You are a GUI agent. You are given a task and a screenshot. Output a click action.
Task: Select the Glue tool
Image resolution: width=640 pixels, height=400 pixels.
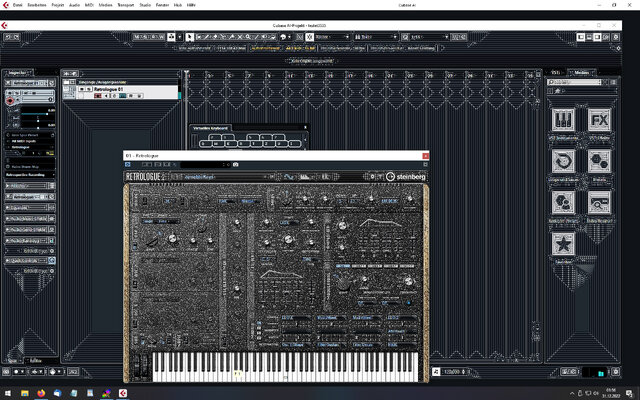click(231, 37)
